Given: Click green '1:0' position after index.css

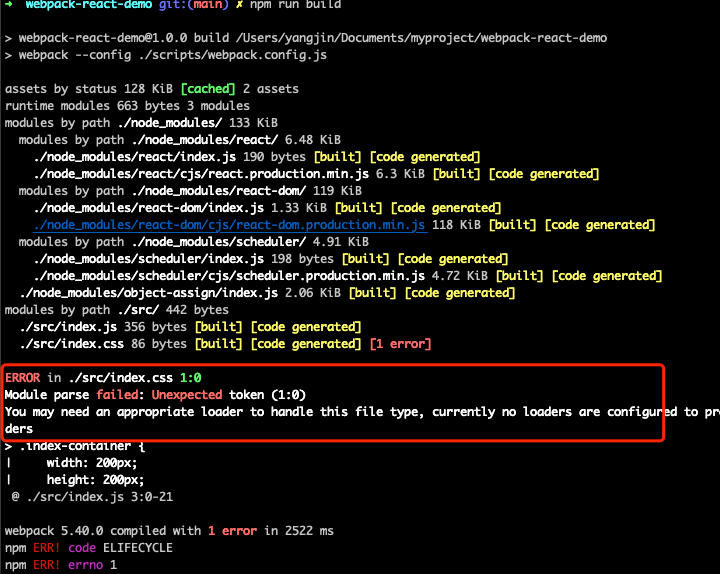Looking at the screenshot, I should 191,378.
